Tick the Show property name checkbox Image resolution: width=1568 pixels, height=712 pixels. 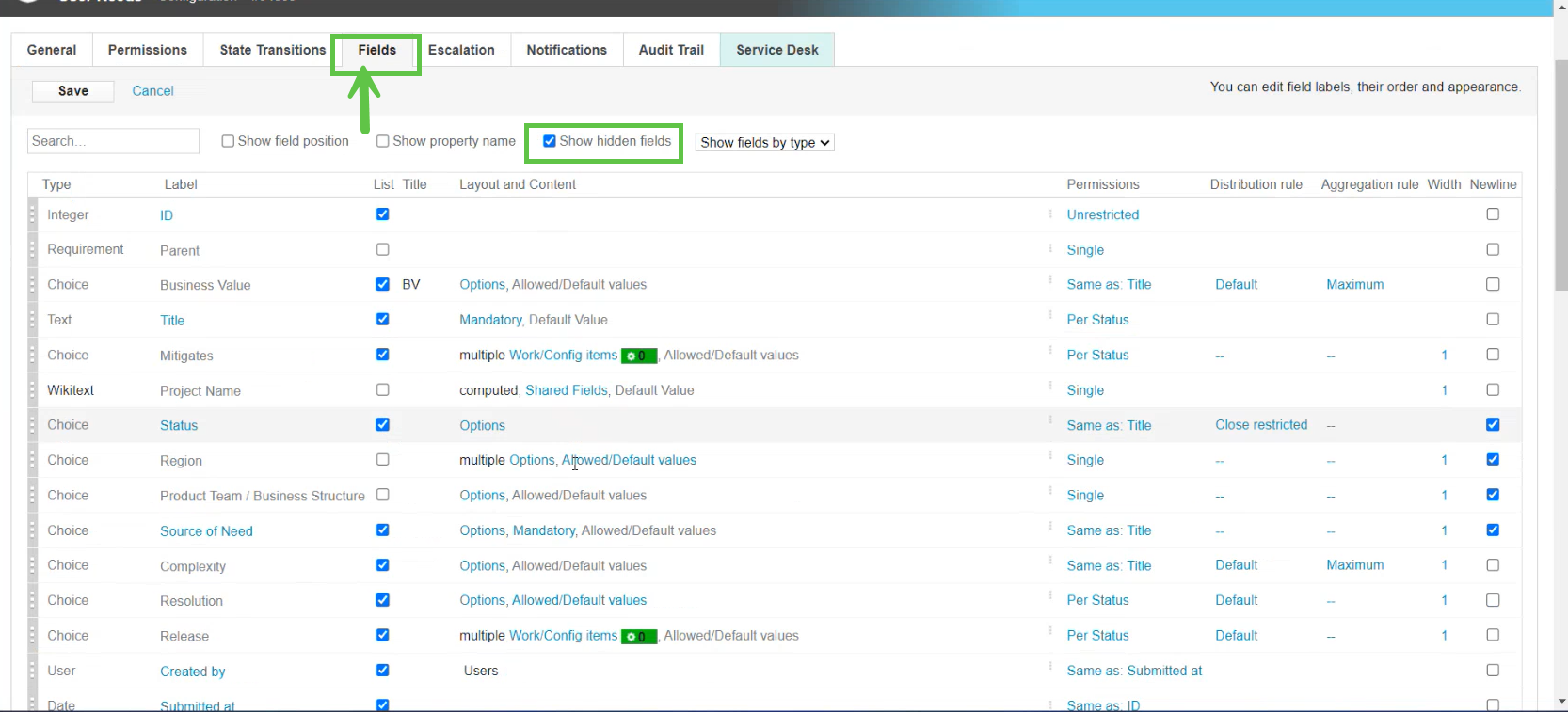pyautogui.click(x=383, y=141)
